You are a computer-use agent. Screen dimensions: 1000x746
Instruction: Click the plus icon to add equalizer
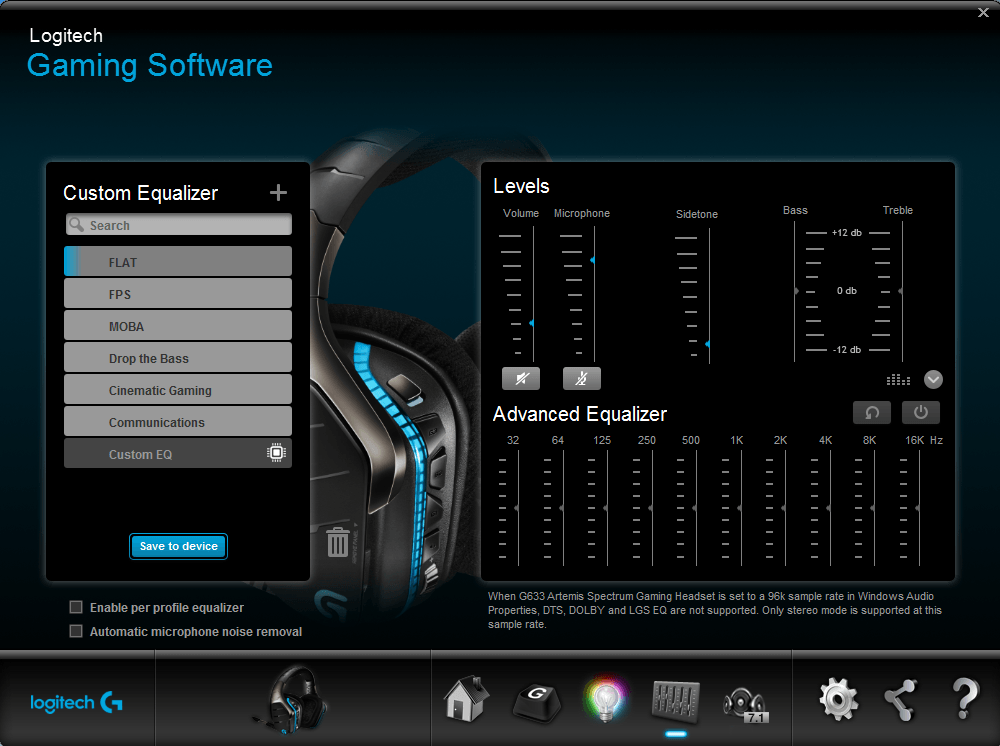point(278,193)
